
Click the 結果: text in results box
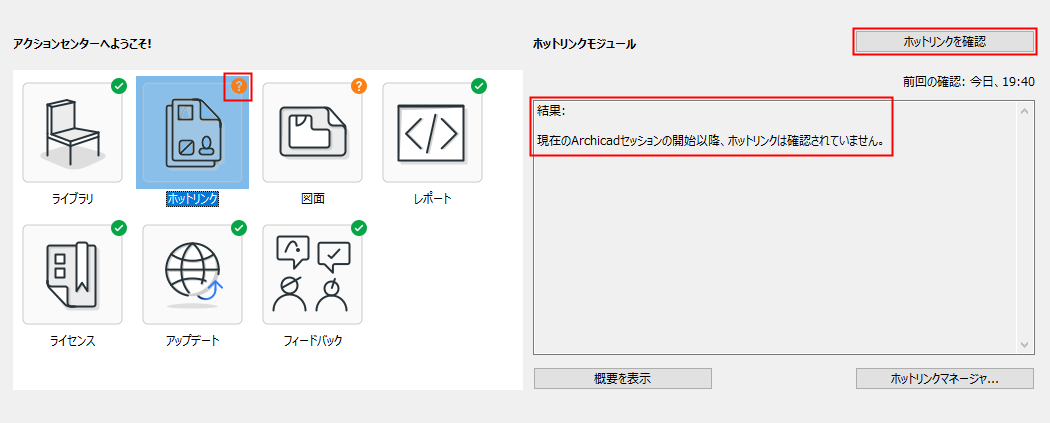[x=551, y=111]
